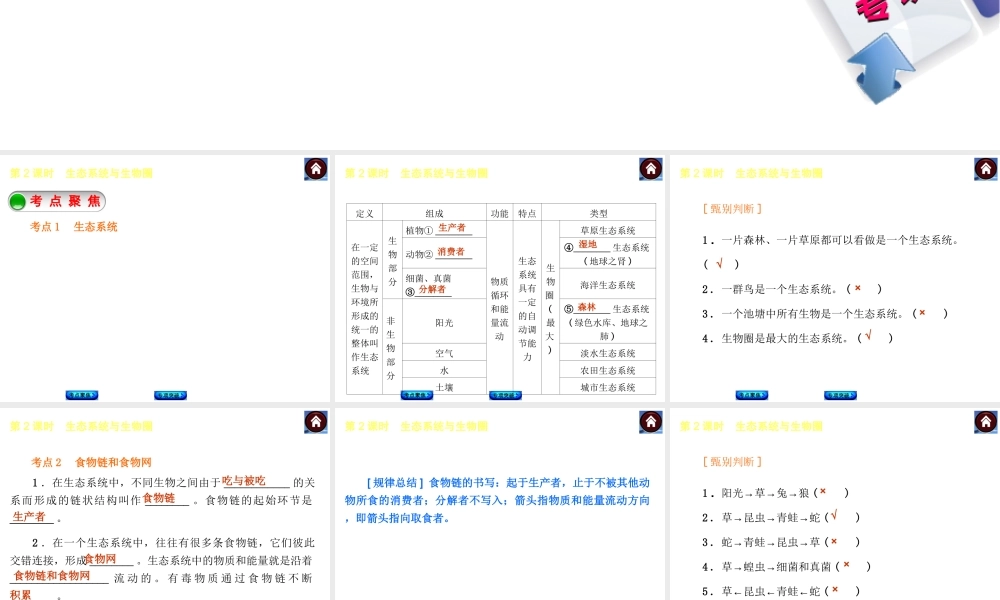Click left blue nav button below 生物圈是最大的生态系统 statement
The height and width of the screenshot is (600, 1000).
click(751, 395)
